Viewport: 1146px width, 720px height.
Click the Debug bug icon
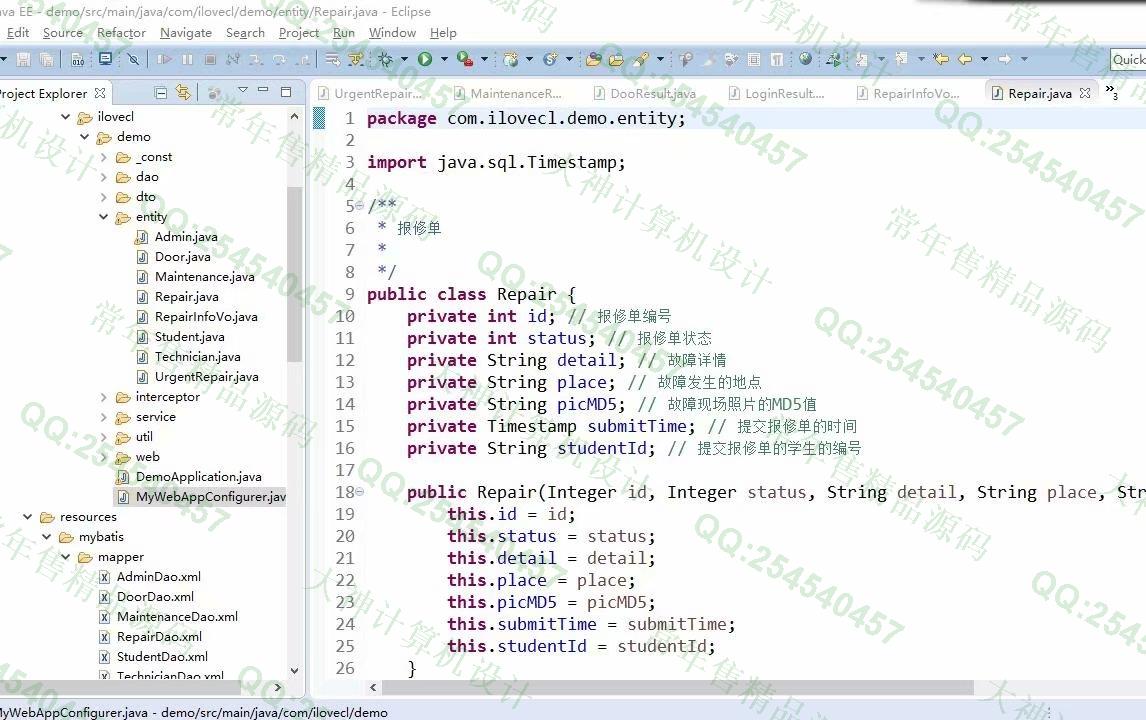coord(385,59)
